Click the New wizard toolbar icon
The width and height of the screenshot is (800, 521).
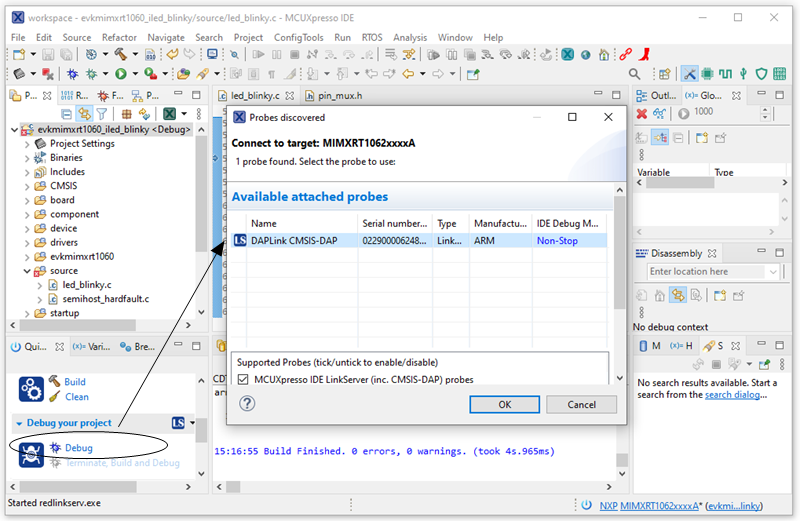click(19, 55)
